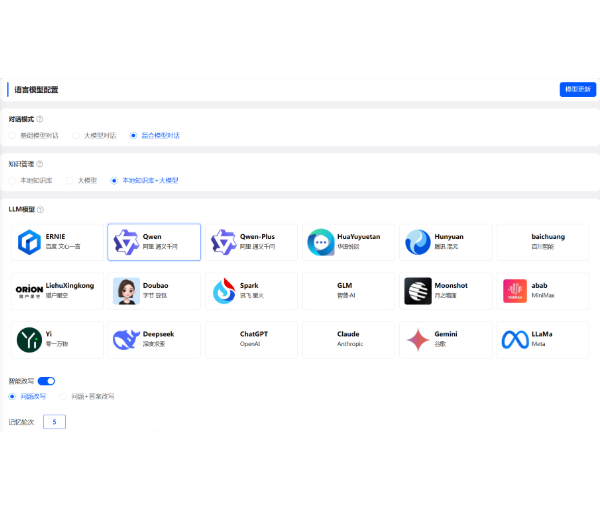
Task: Select the Gemini star icon
Action: (417, 340)
